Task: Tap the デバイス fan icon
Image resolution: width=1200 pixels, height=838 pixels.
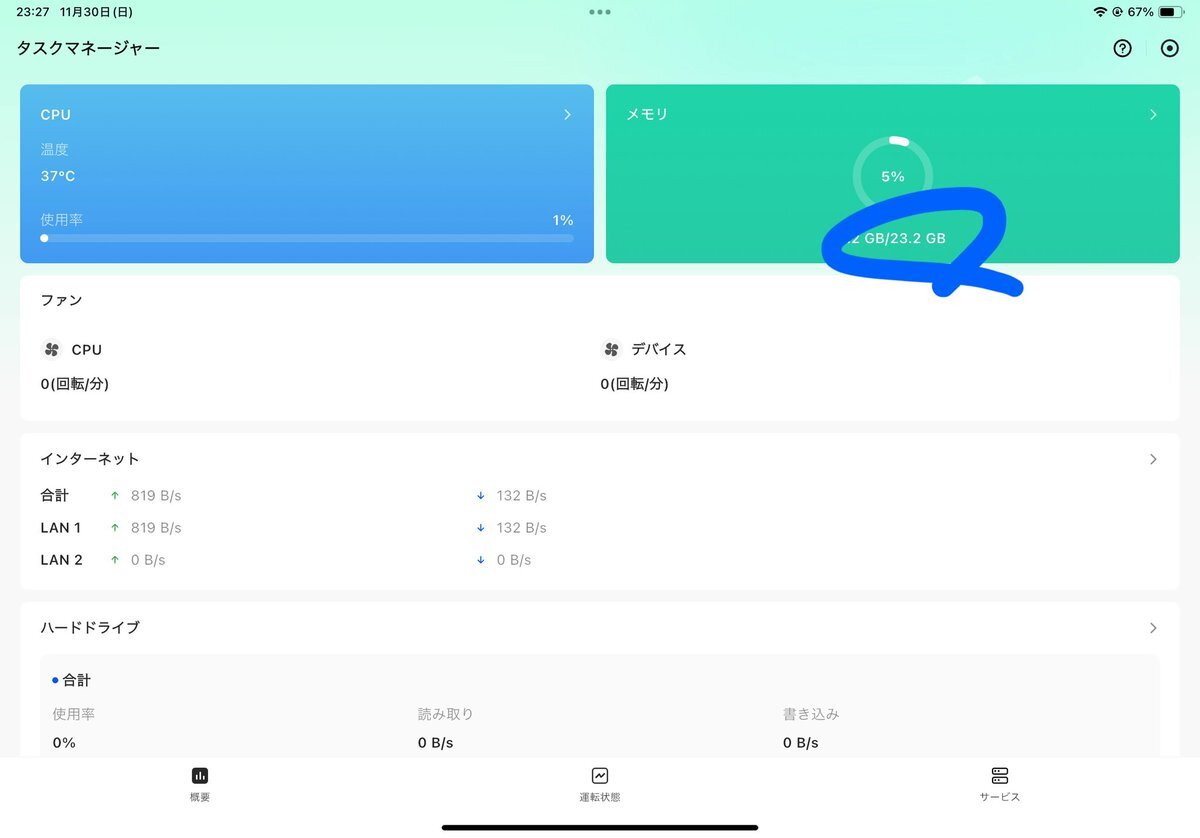Action: click(611, 350)
